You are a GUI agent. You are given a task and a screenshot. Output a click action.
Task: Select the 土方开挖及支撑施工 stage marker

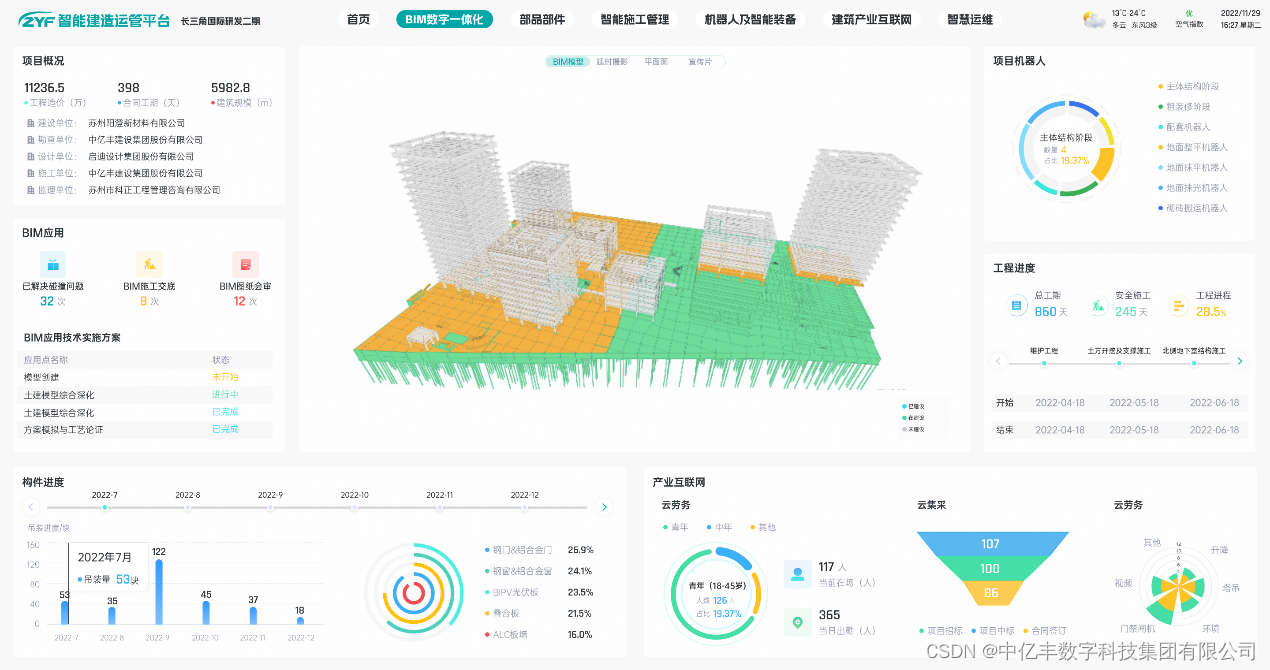[x=1119, y=363]
